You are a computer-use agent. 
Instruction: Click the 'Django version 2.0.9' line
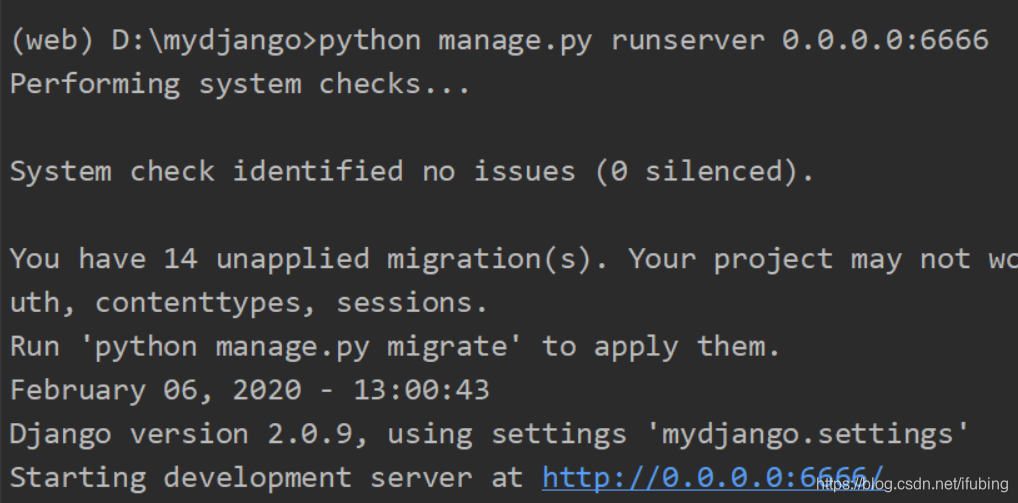pyautogui.click(x=489, y=434)
